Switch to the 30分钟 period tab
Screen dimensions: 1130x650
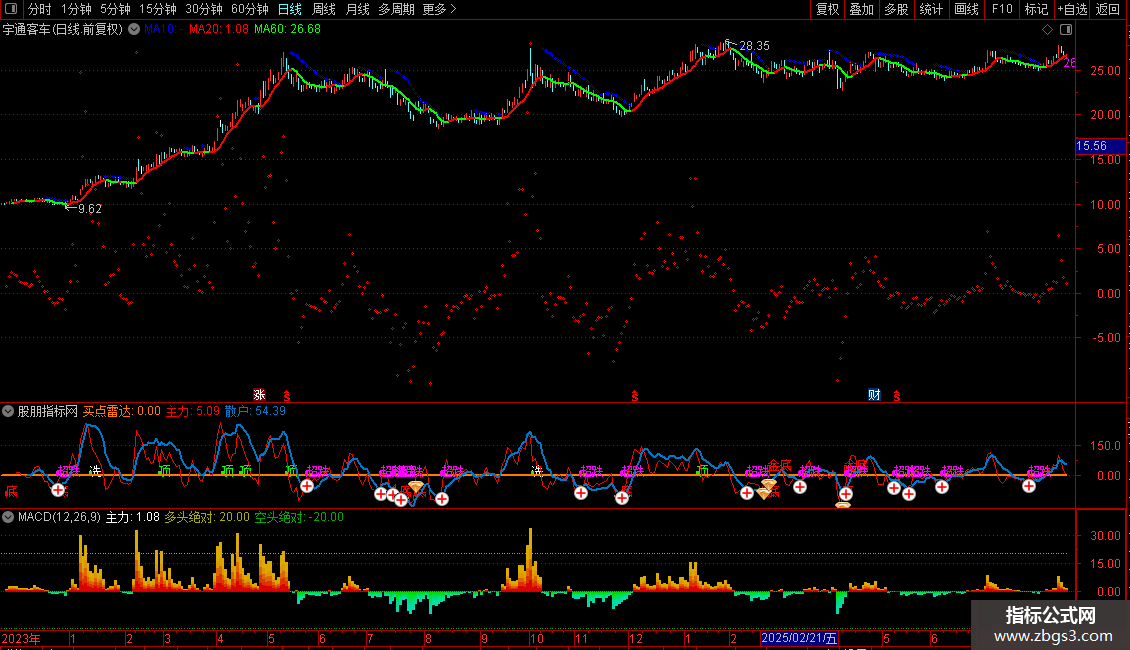coord(204,9)
